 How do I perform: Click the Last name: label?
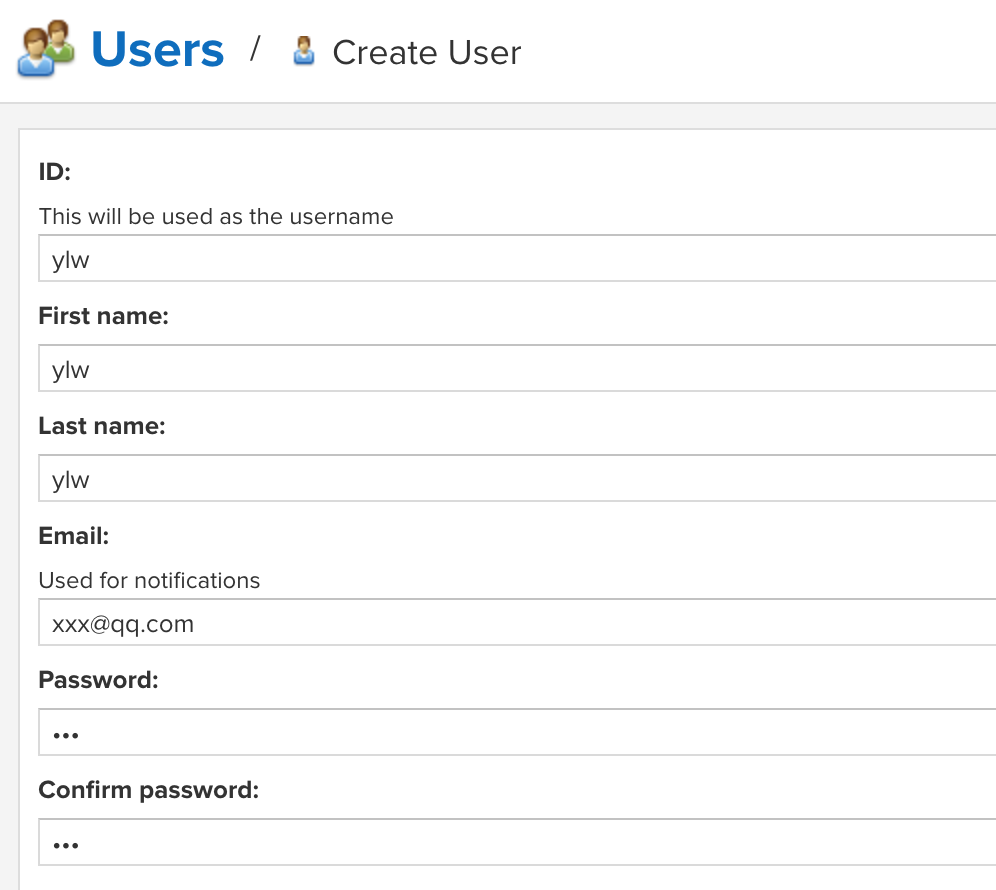pos(102,426)
